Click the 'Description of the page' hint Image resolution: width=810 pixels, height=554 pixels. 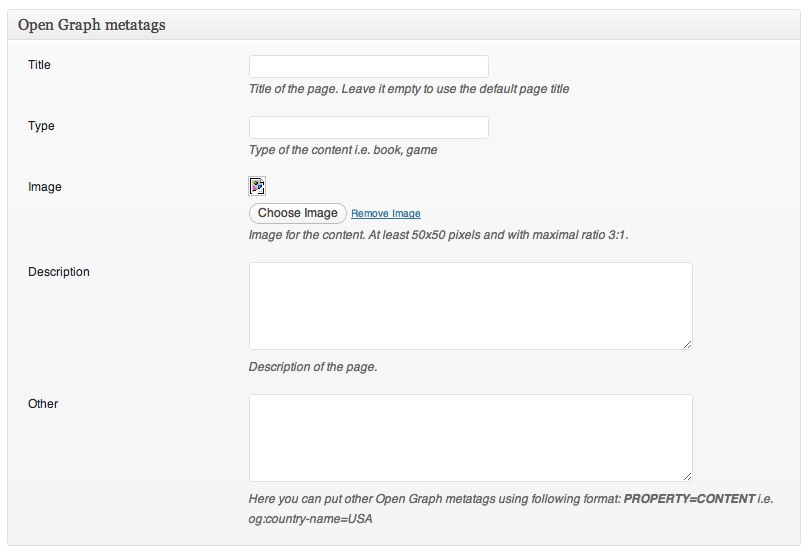pyautogui.click(x=312, y=367)
